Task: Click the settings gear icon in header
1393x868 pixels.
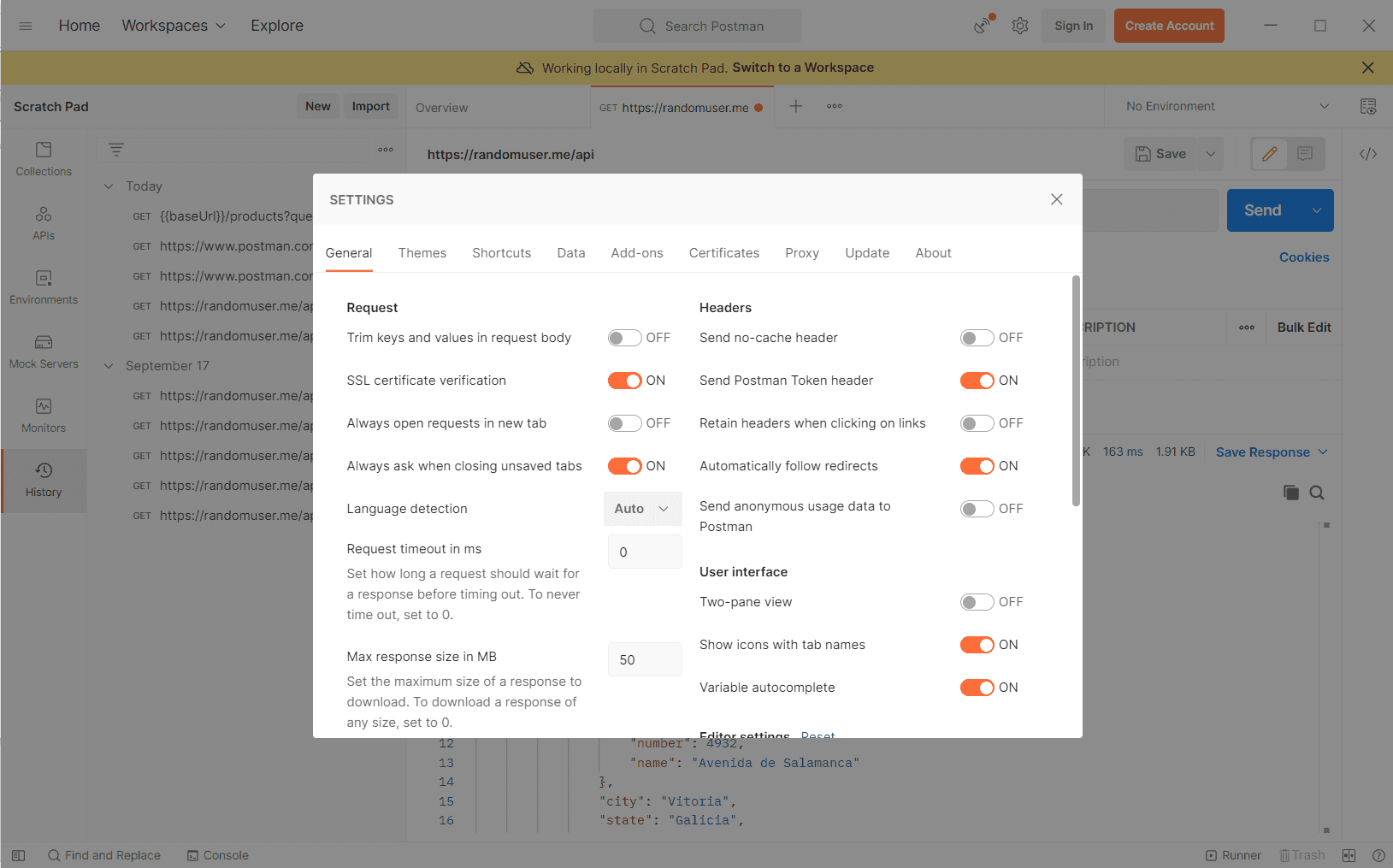Action: pos(1019,26)
